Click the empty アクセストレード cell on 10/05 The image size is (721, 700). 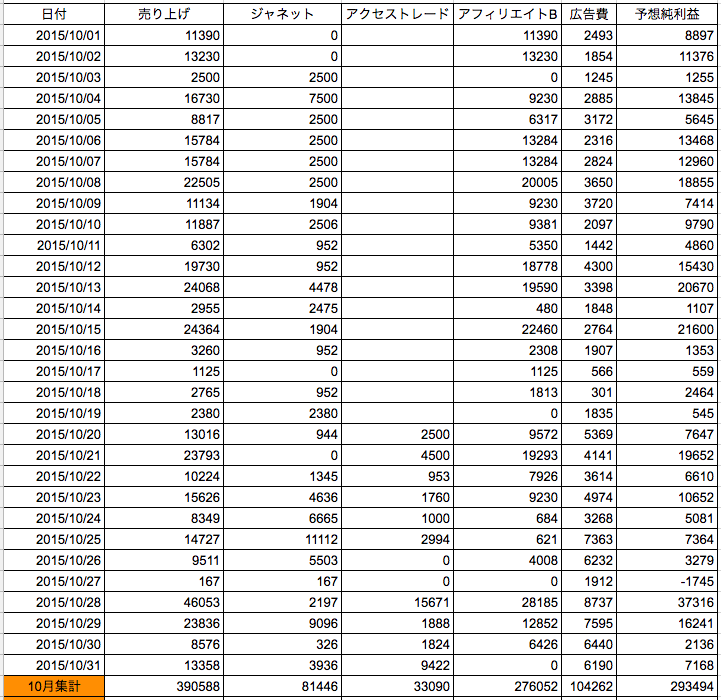click(x=397, y=119)
